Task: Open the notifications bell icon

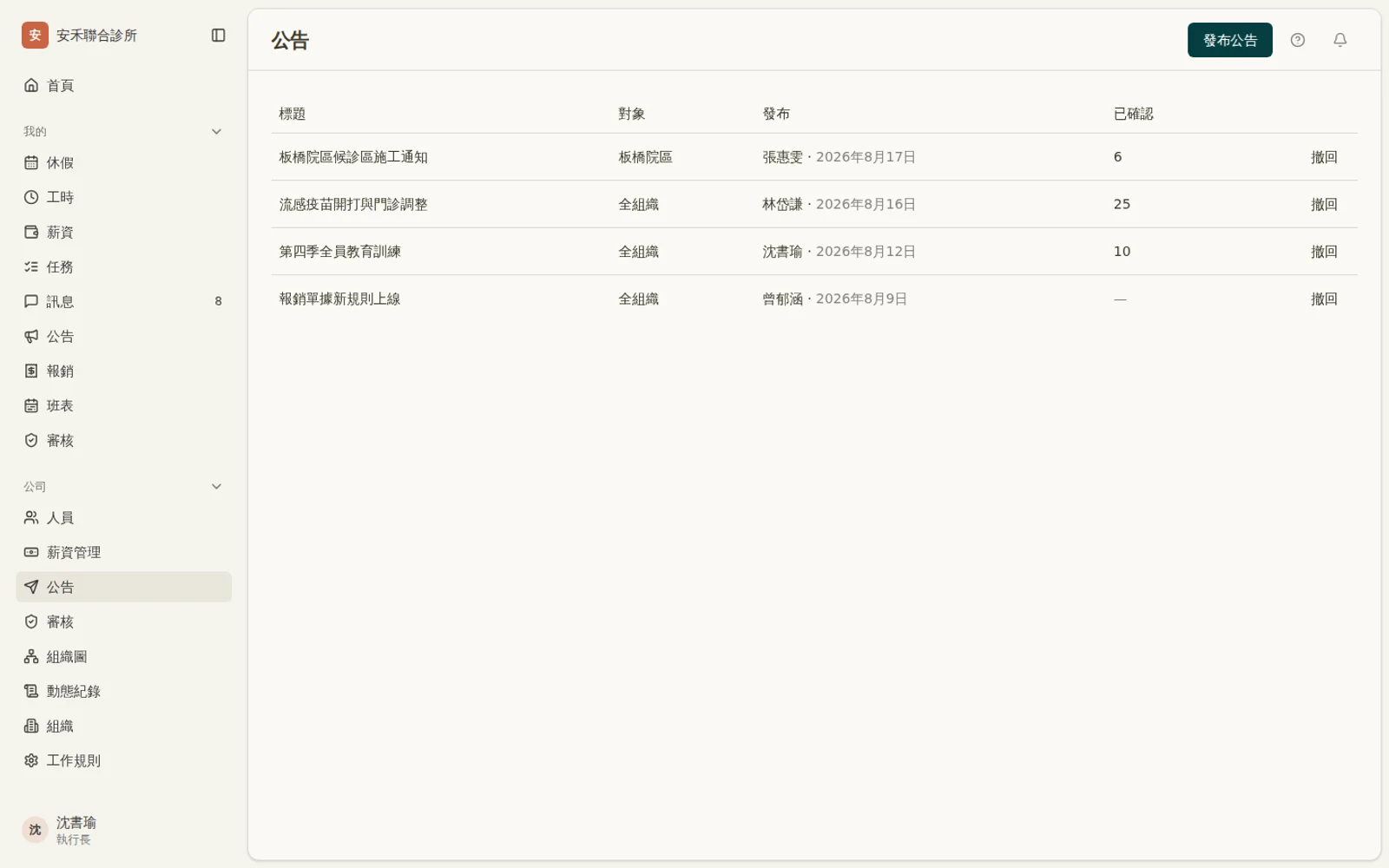Action: click(x=1340, y=40)
